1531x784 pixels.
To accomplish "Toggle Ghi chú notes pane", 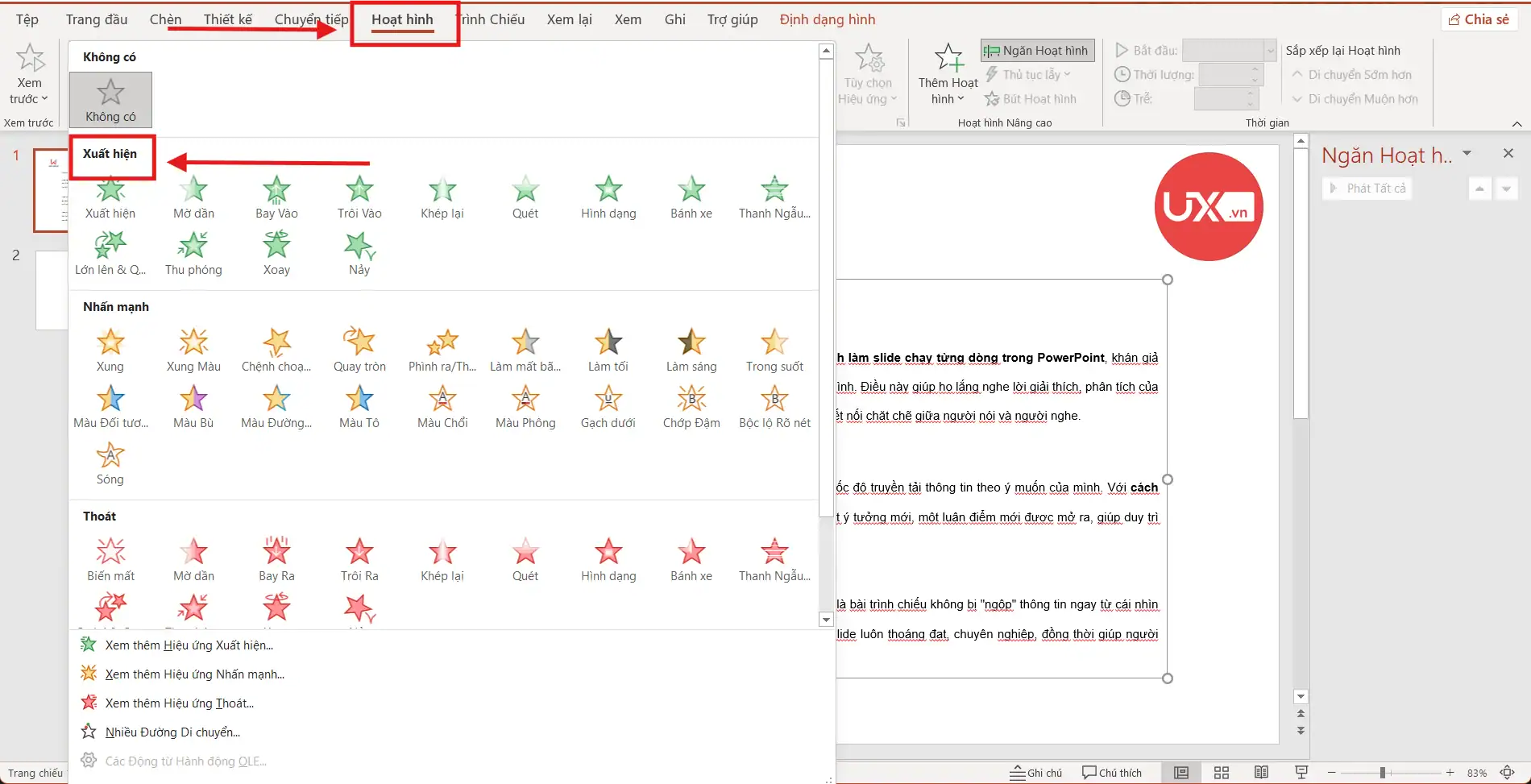I will click(1036, 772).
